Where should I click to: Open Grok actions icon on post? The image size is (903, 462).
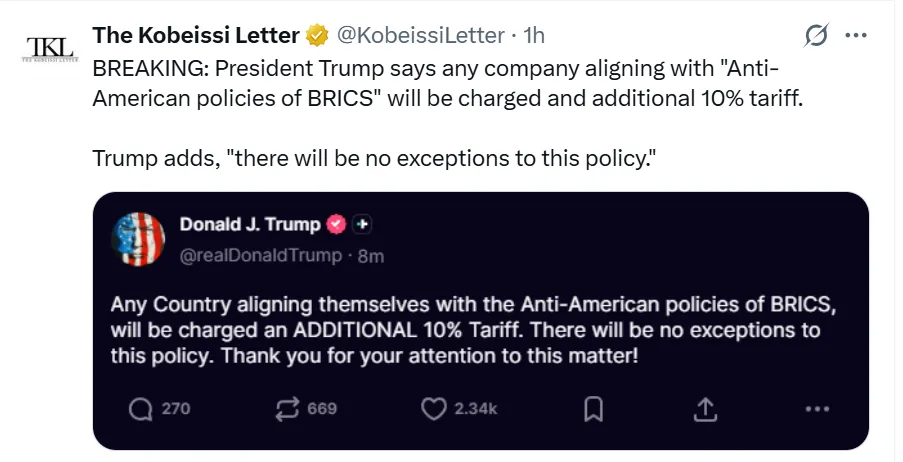816,36
